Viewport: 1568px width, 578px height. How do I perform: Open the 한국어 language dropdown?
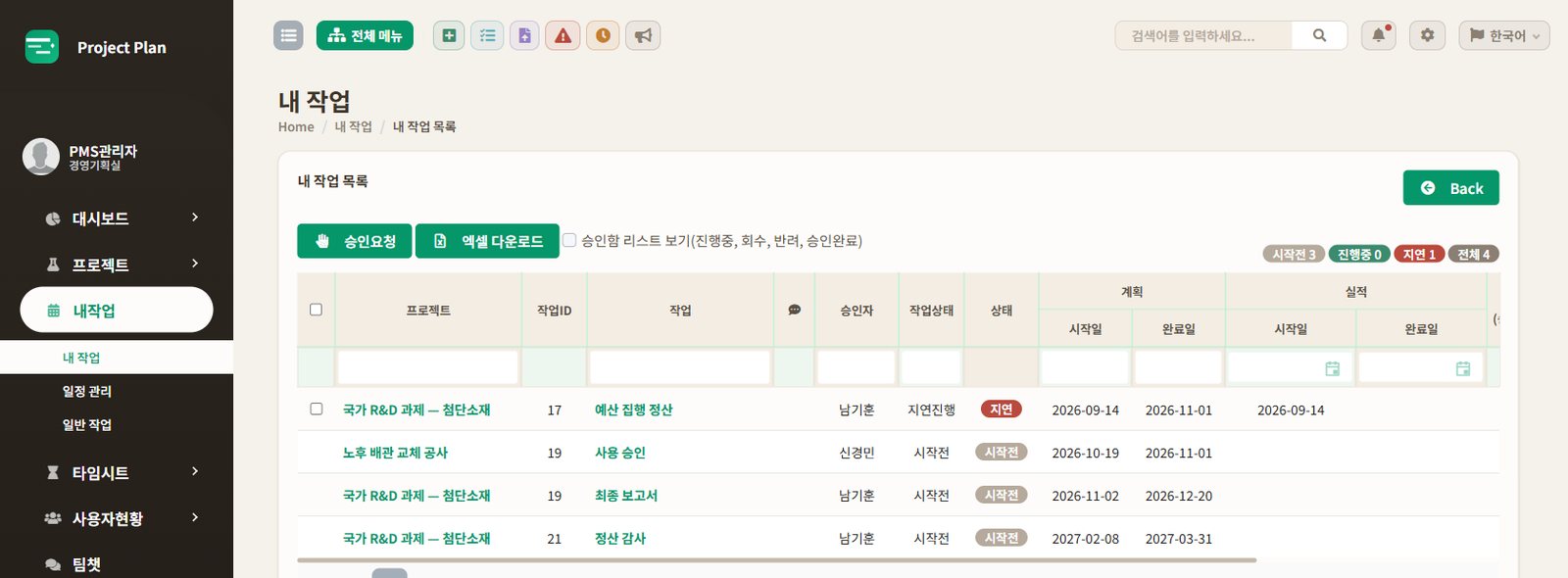click(1504, 35)
